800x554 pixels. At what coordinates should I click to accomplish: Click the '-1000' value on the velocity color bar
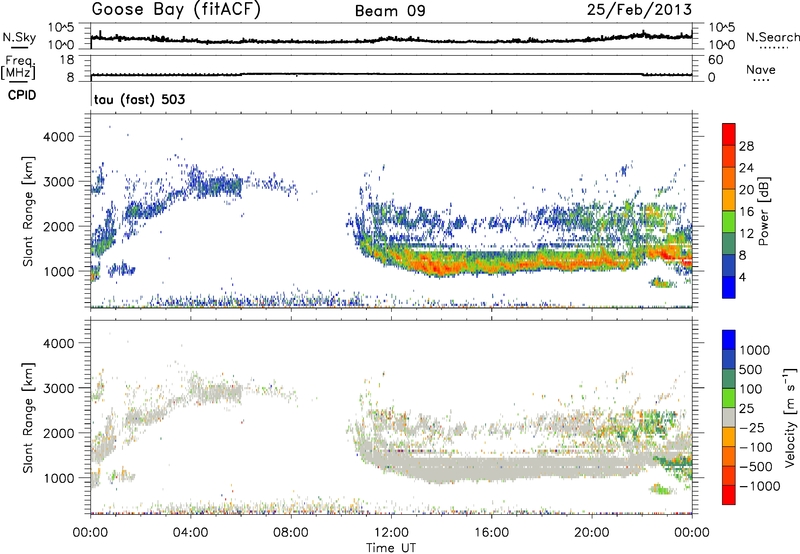tap(760, 486)
